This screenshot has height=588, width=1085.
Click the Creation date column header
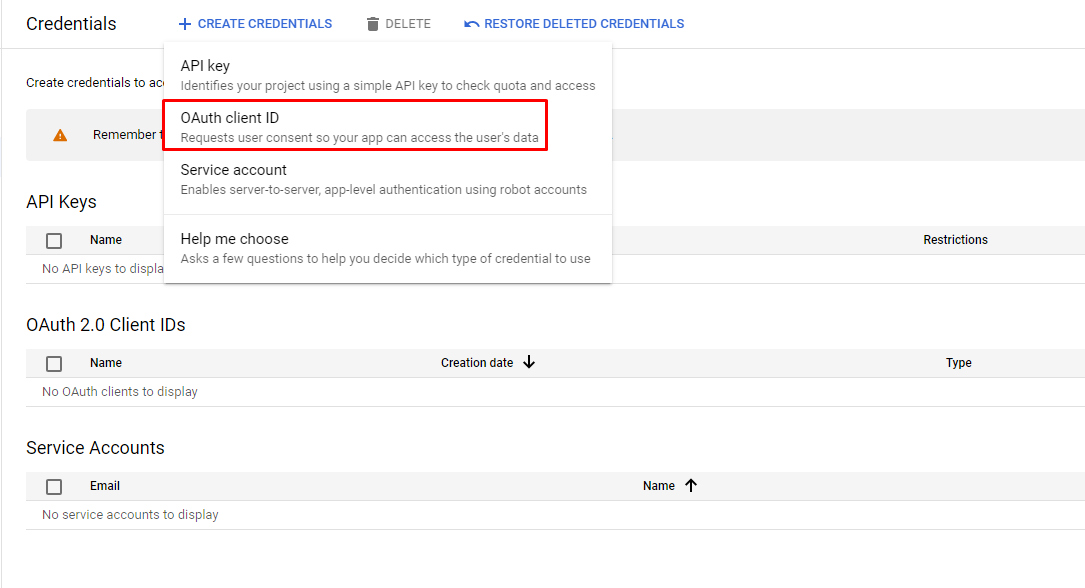(477, 362)
